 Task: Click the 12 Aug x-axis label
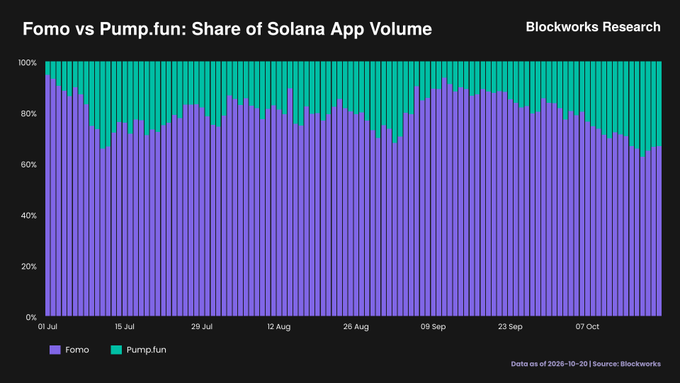tap(279, 327)
